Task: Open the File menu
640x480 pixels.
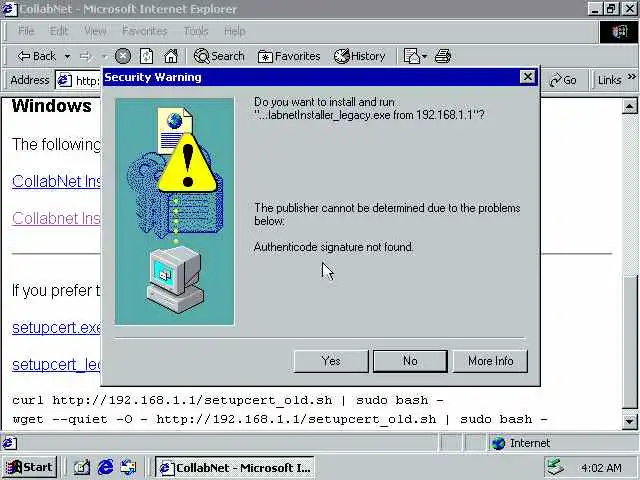Action: 26,31
